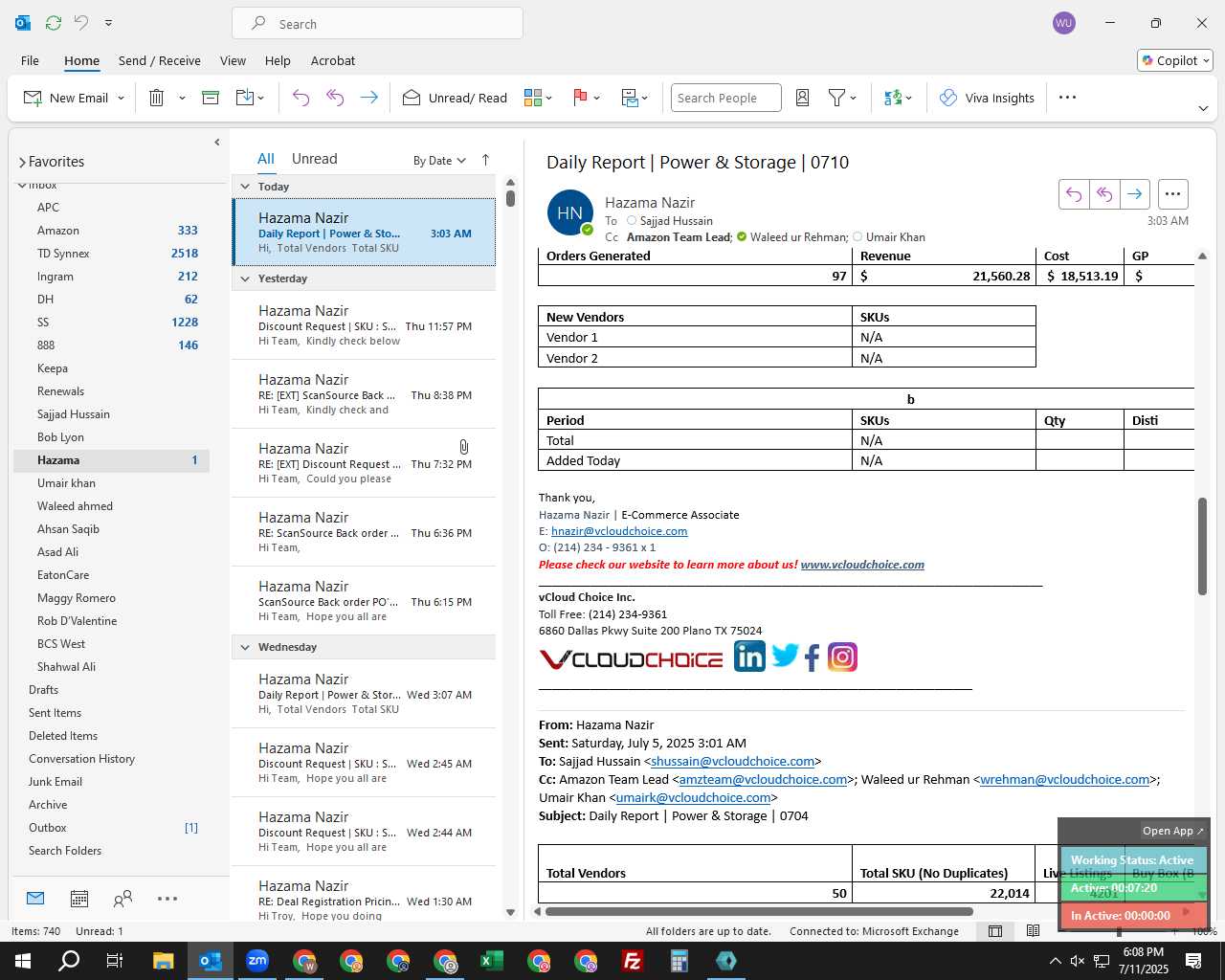Collapse the Wednesday group
This screenshot has width=1225, height=980.
pos(245,647)
